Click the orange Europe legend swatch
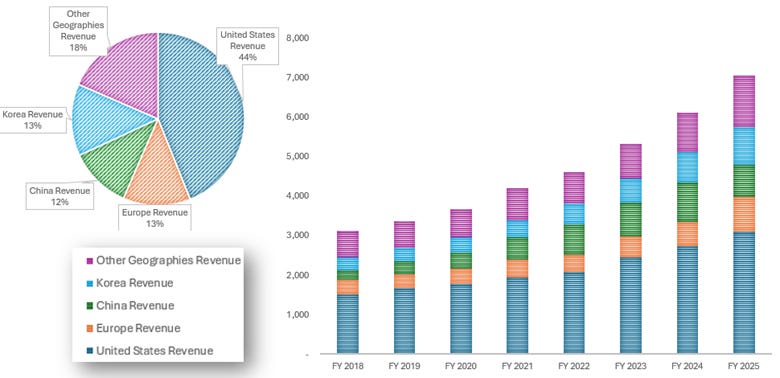780x378 pixels. click(x=90, y=329)
